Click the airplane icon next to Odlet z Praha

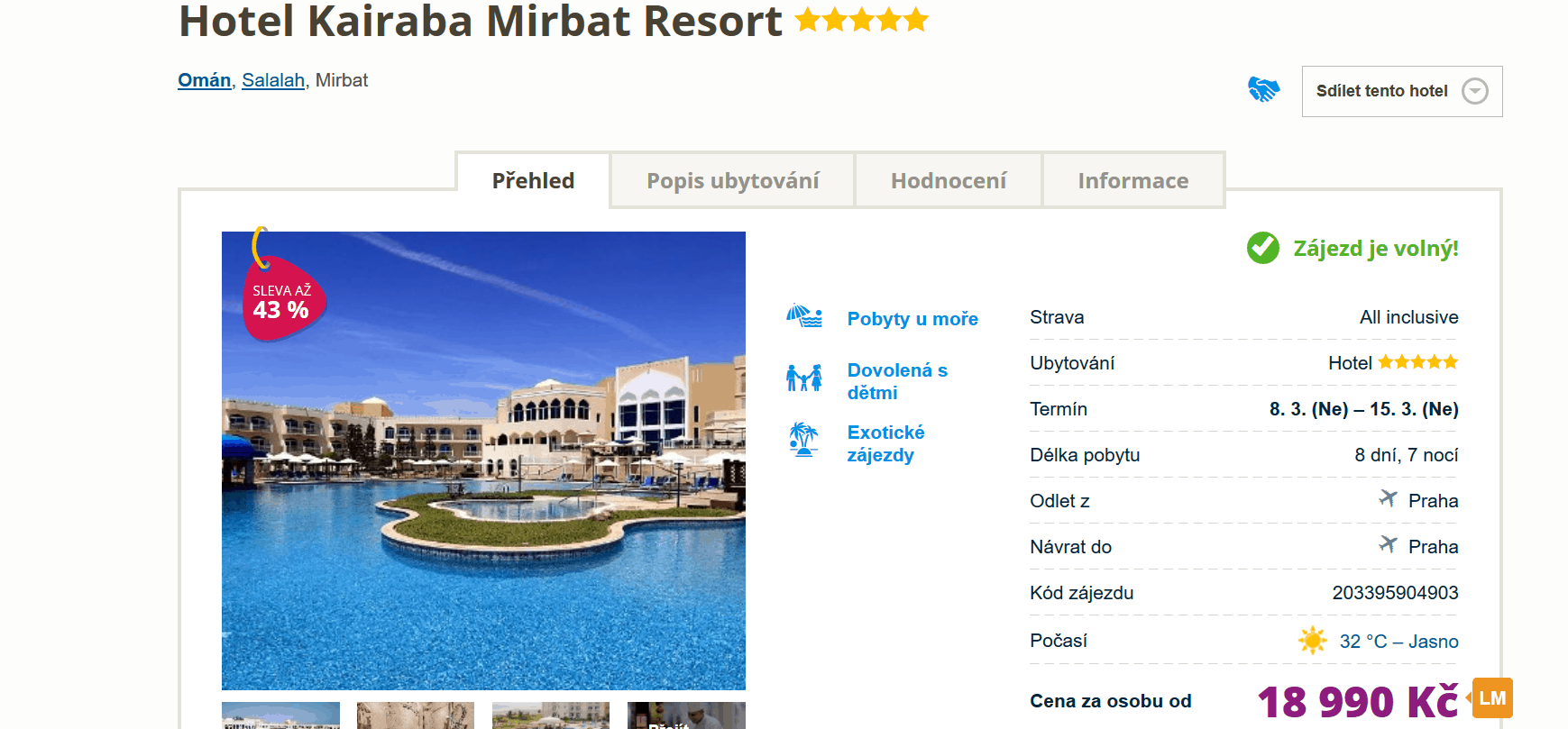(1388, 498)
